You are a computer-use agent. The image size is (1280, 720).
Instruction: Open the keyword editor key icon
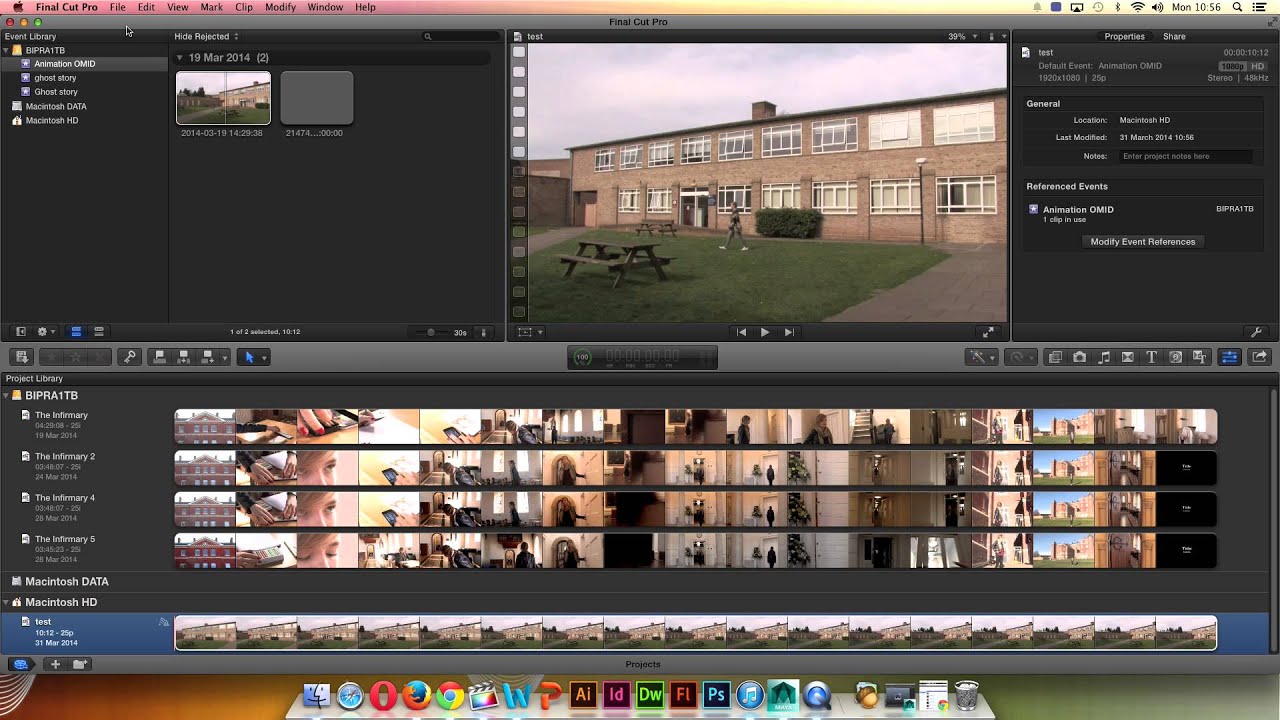129,357
